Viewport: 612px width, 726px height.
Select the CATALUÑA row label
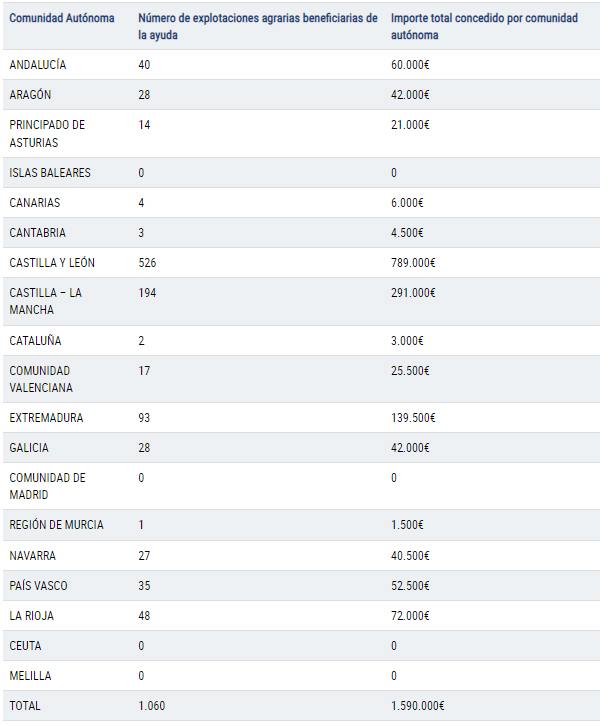pos(36,340)
